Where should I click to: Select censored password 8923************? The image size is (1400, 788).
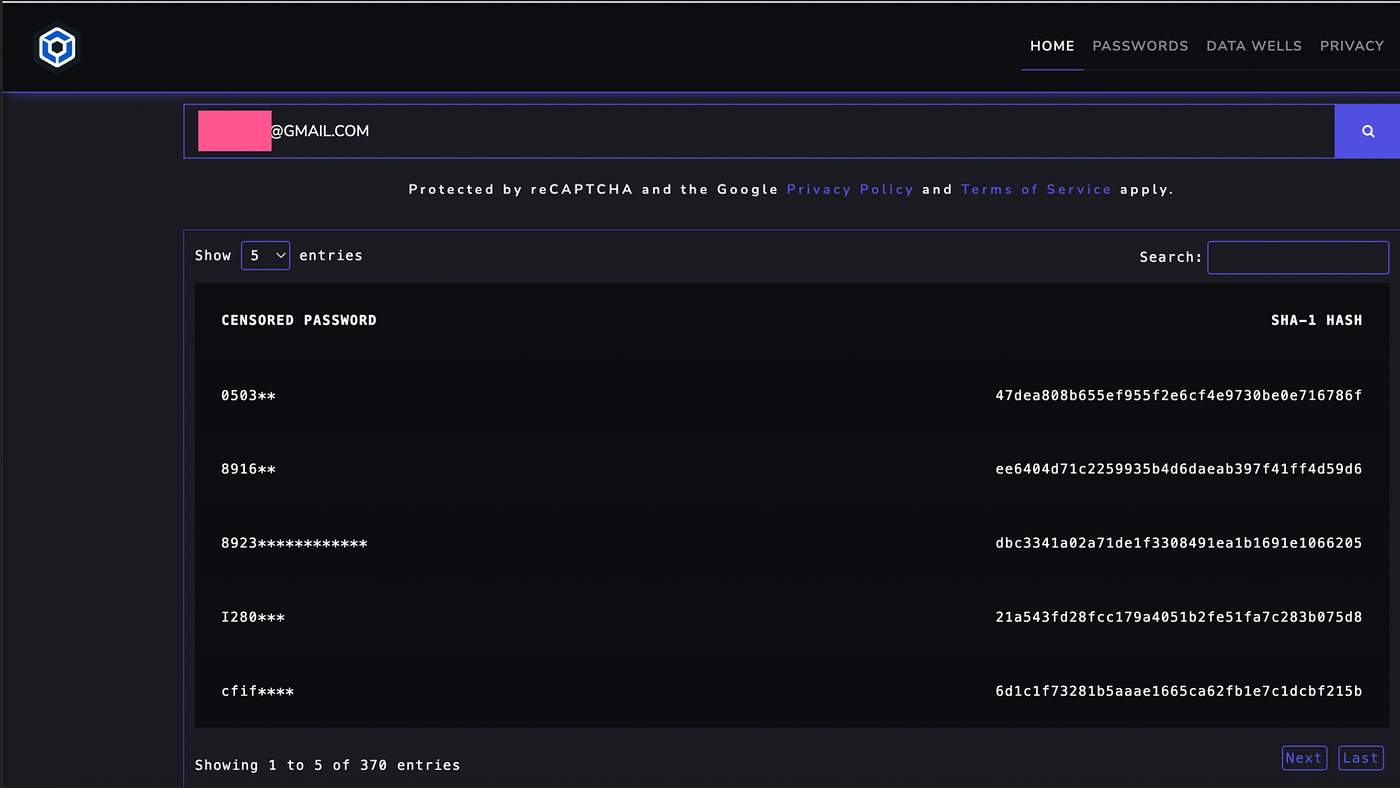tap(294, 543)
